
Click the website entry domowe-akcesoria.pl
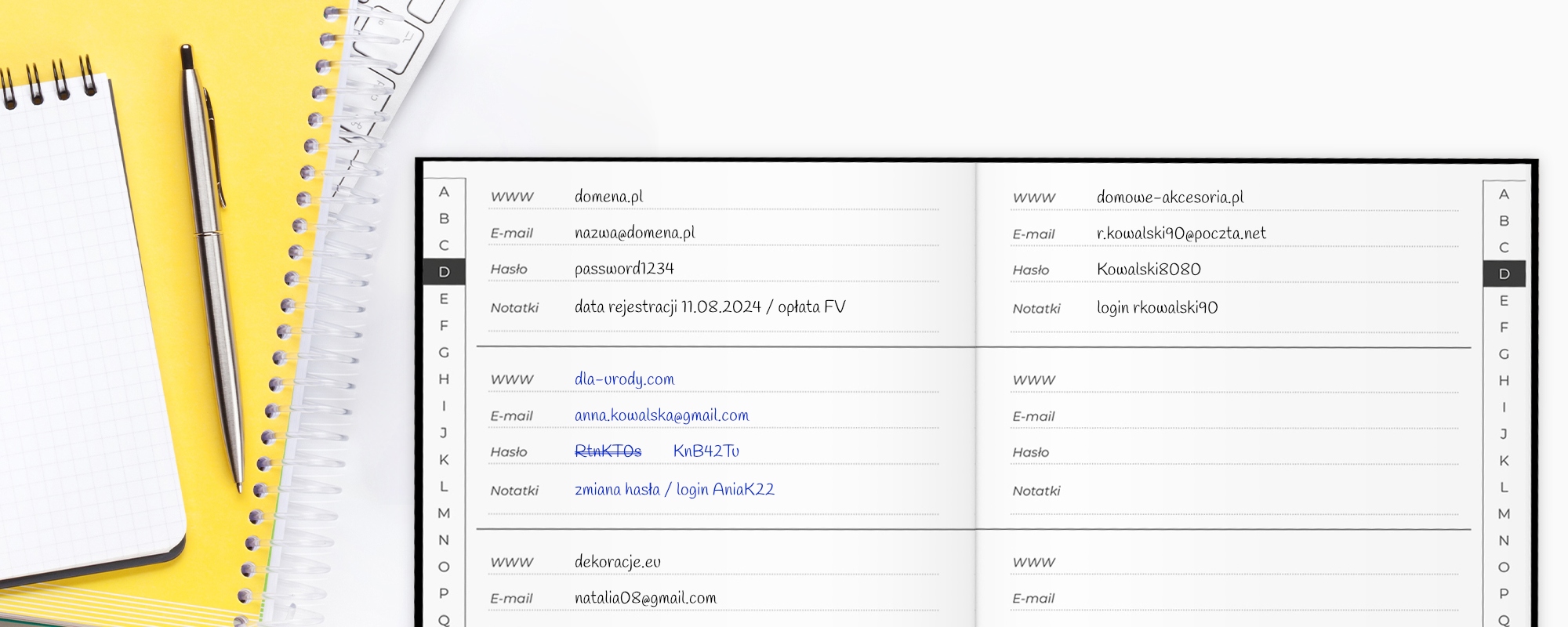(1170, 198)
